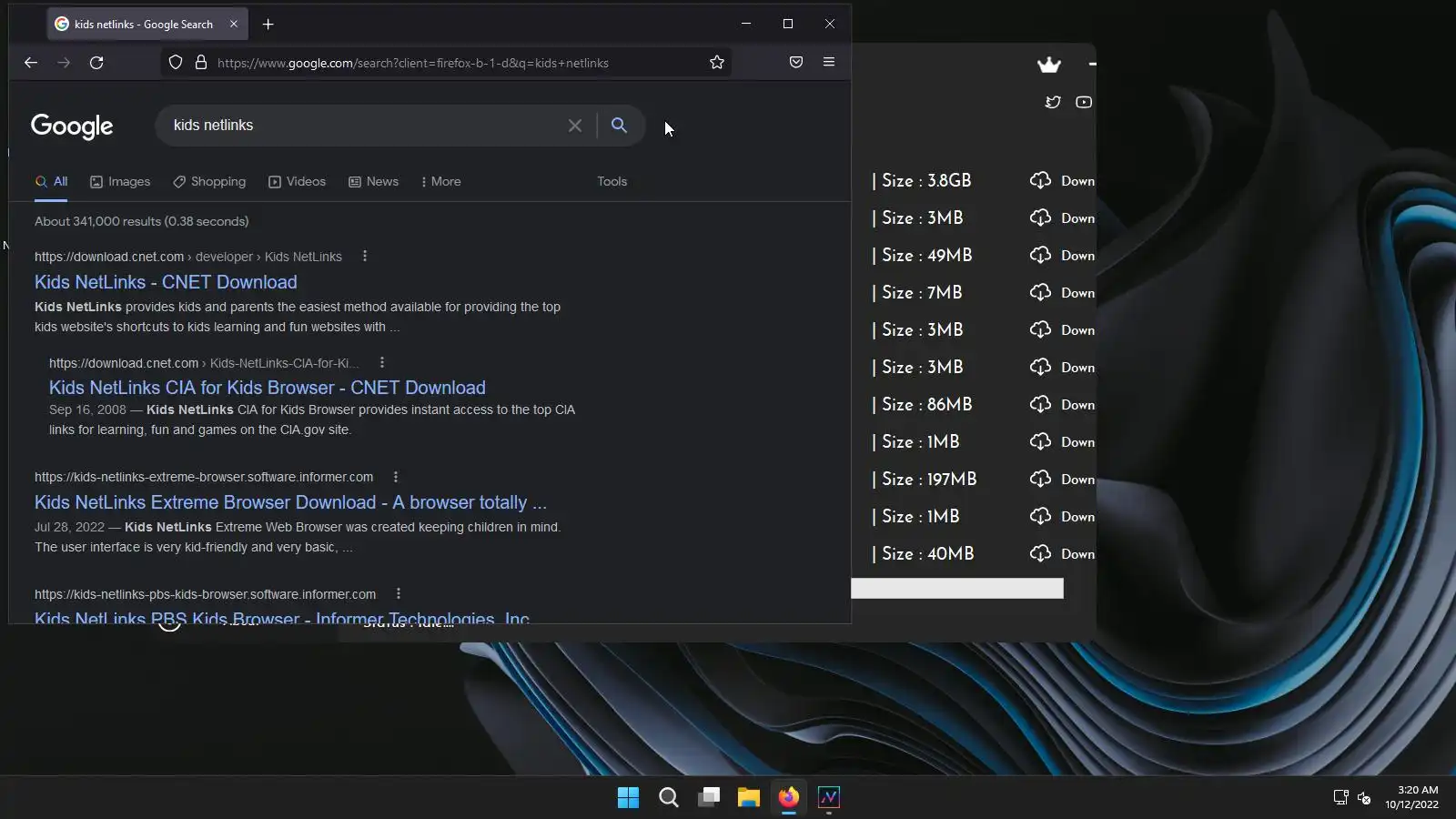Open Windows Search from the taskbar

click(669, 798)
